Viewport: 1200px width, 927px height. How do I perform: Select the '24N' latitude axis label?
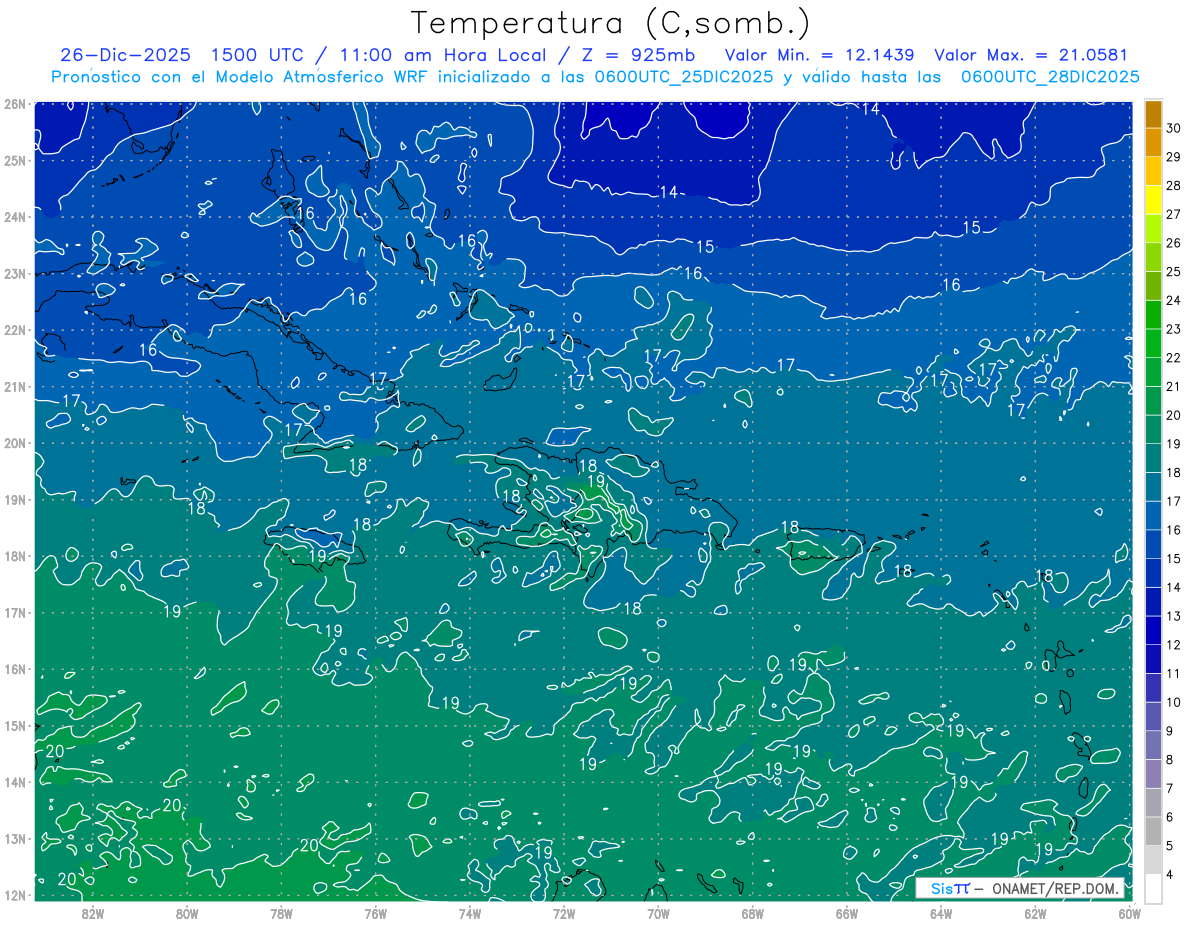click(14, 217)
